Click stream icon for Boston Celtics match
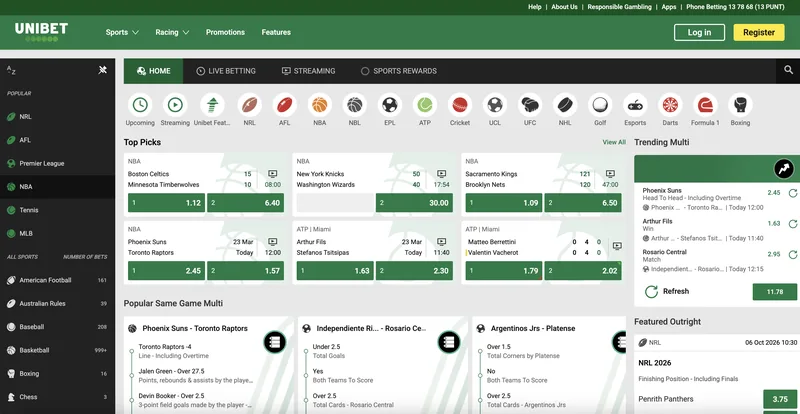Screen dimensions: 800x414 pyautogui.click(x=272, y=174)
